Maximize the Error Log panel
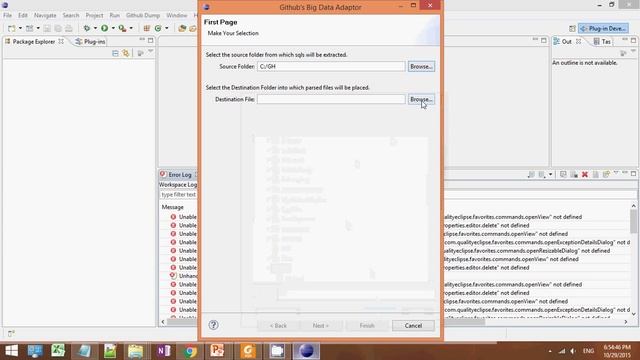Screen dimensions: 640x360 pyautogui.click(x=633, y=173)
